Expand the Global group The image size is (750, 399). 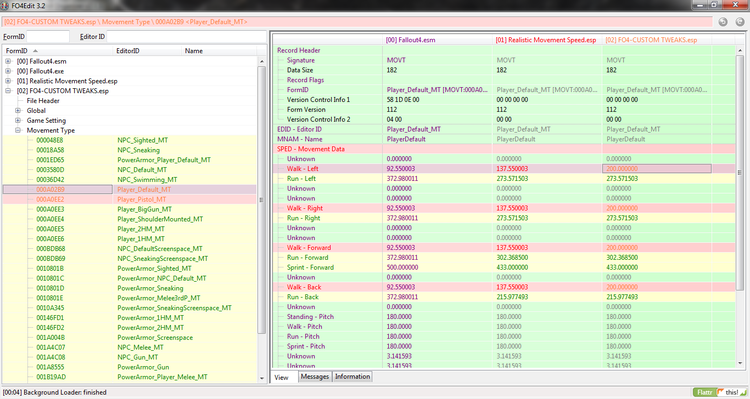pyautogui.click(x=18, y=111)
